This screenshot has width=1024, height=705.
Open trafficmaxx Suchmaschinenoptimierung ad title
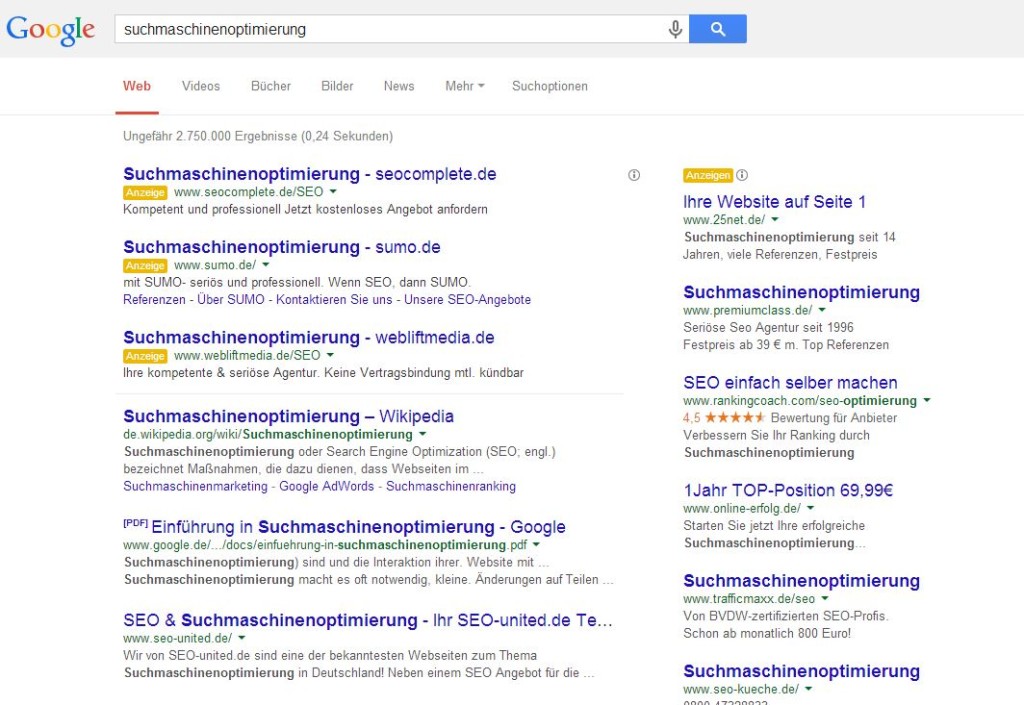801,580
